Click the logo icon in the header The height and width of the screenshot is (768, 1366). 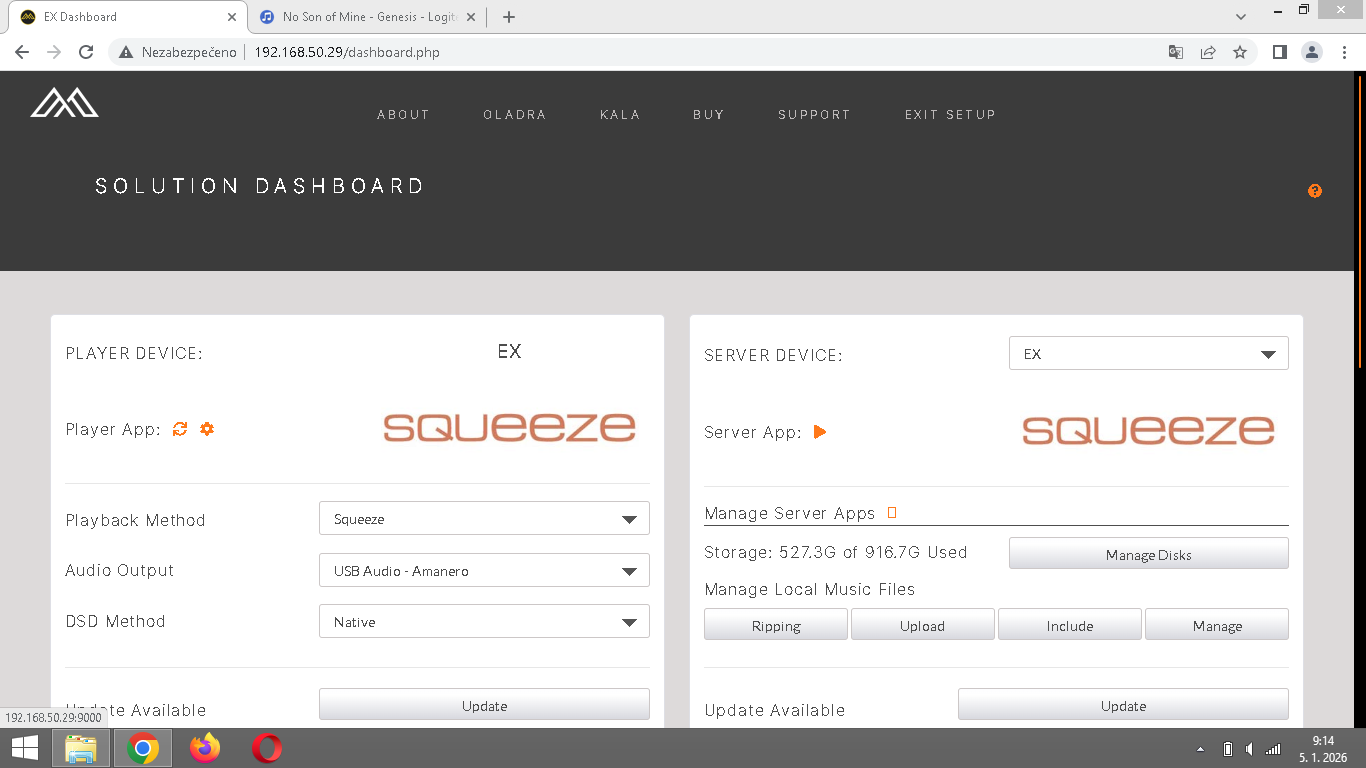(x=64, y=103)
